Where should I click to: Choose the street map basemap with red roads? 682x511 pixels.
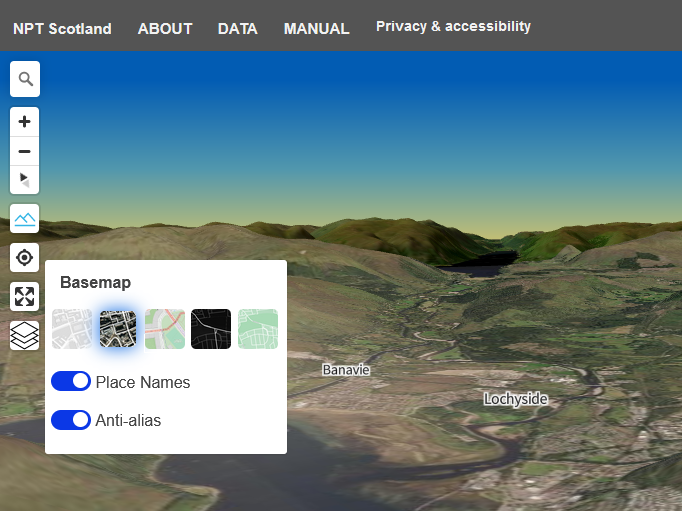165,329
